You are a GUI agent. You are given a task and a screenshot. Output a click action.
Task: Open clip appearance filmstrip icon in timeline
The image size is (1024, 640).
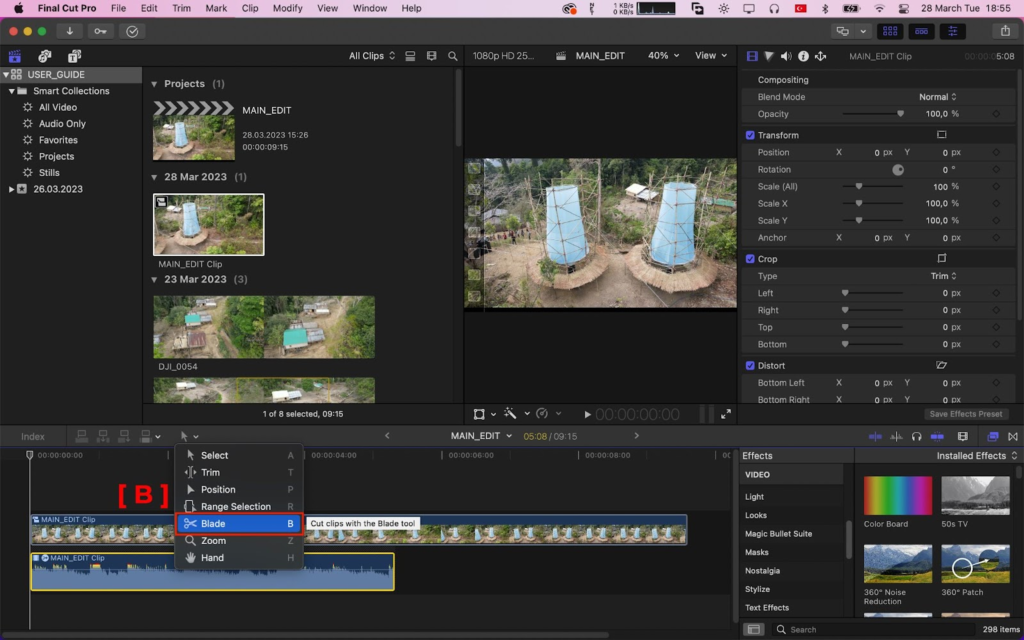(962, 436)
